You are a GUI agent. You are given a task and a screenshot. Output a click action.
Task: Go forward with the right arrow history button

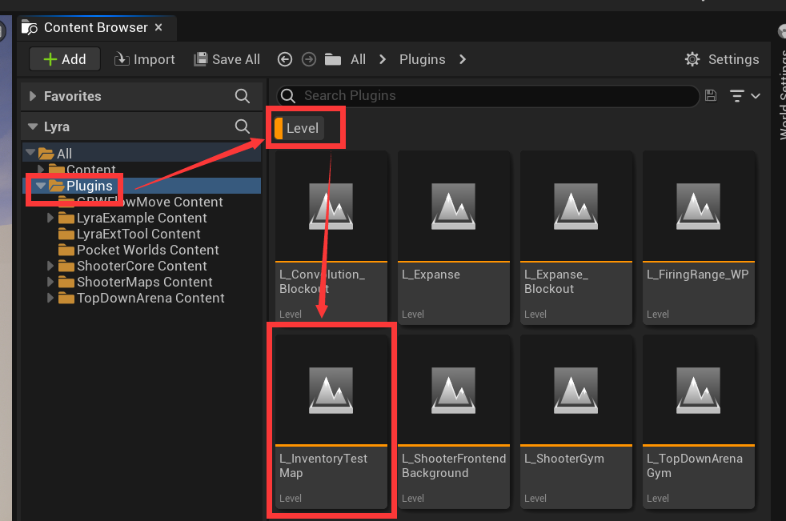point(309,59)
